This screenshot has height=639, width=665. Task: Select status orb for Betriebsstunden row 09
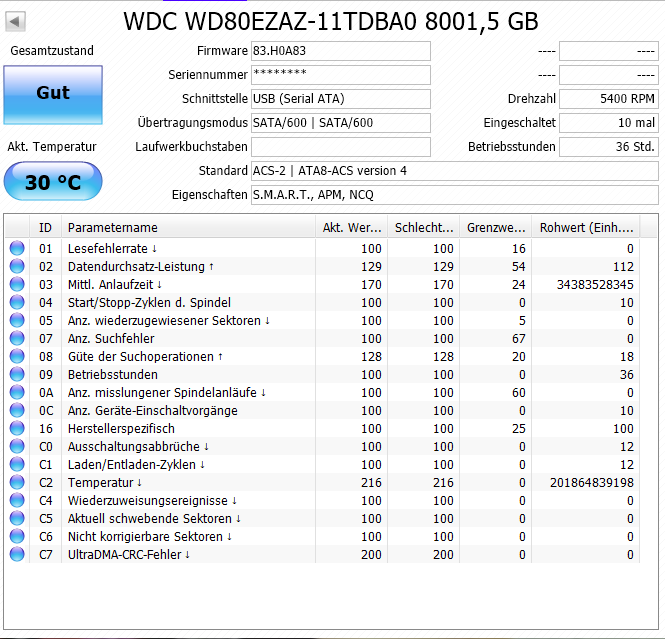[17, 374]
